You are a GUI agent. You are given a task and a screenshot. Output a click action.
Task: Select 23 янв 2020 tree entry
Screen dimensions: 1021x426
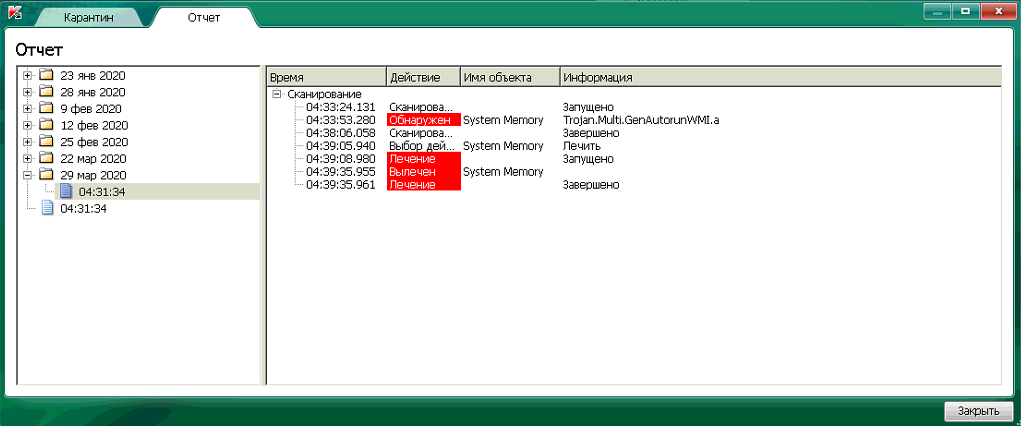coord(92,76)
